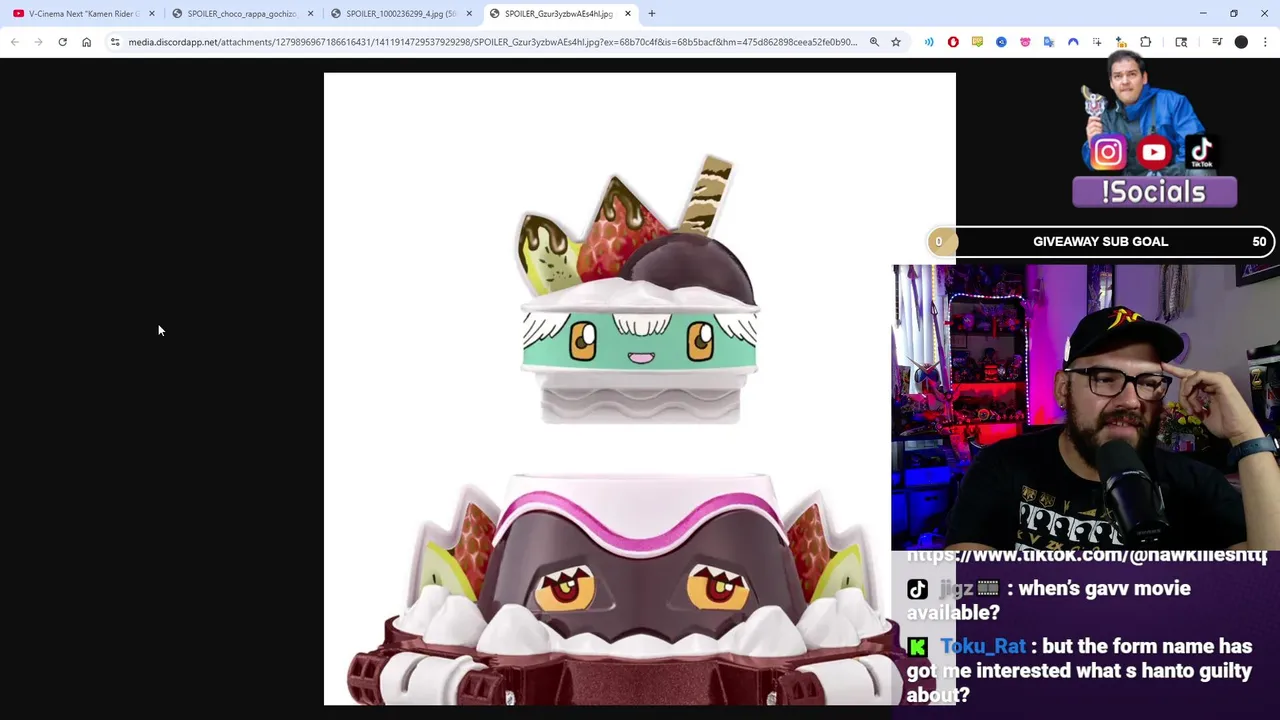Viewport: 1280px width, 720px height.
Task: Switch to the SPOILER_1000236299_4.jpg tab
Action: point(400,14)
